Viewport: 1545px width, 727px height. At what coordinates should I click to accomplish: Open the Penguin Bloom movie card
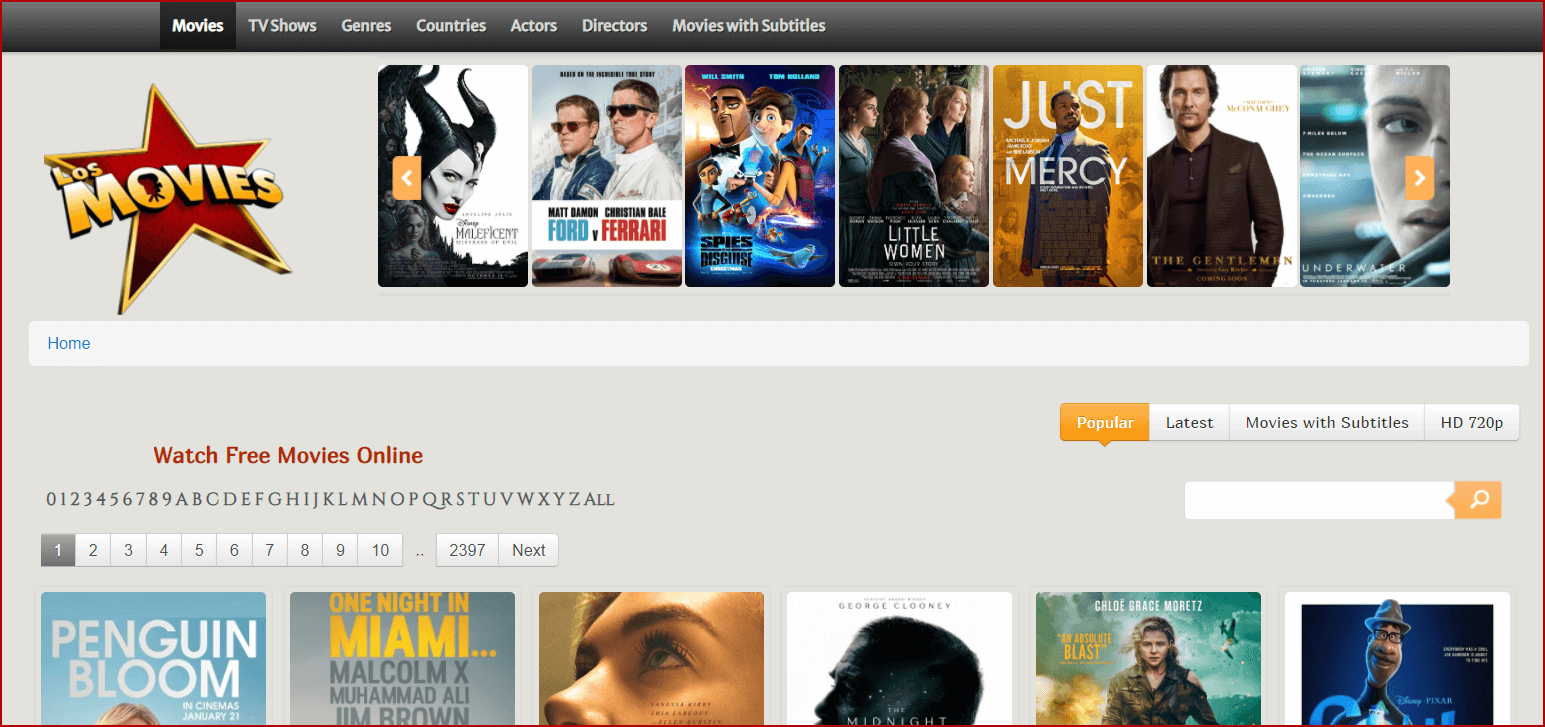154,658
